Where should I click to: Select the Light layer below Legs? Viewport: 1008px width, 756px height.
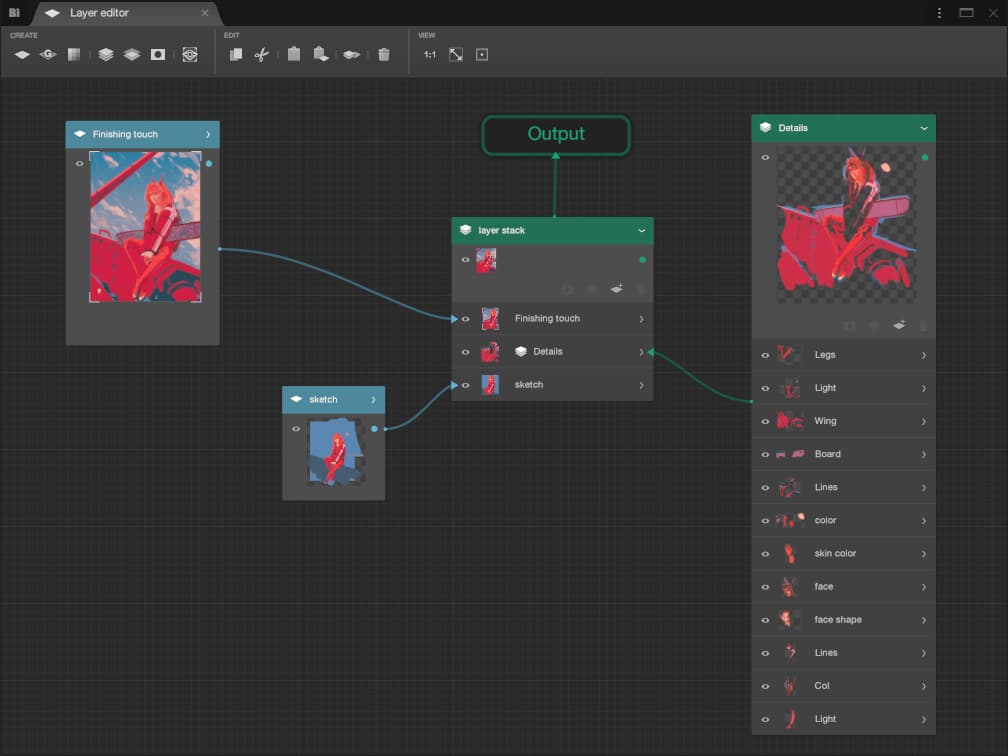(843, 388)
